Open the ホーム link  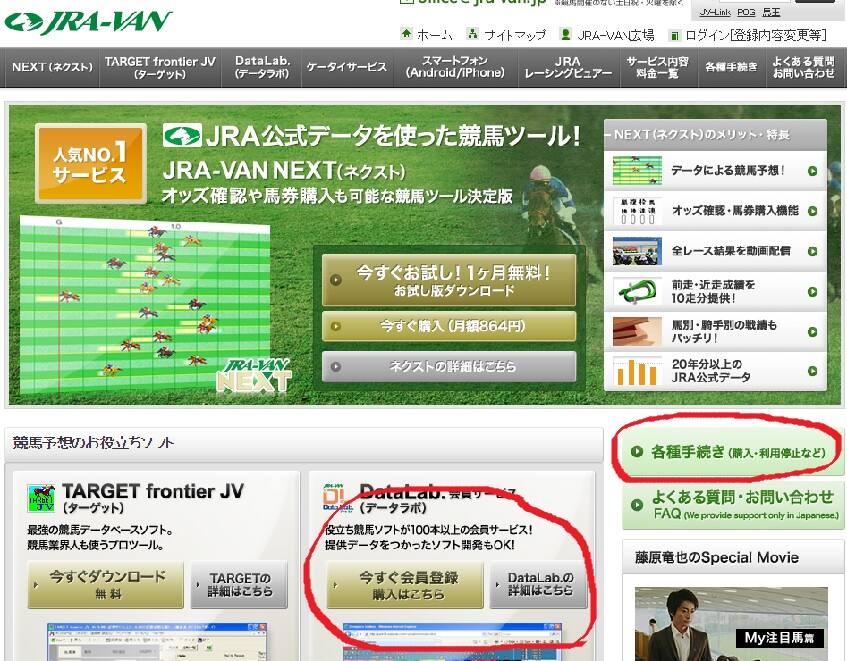pos(435,35)
